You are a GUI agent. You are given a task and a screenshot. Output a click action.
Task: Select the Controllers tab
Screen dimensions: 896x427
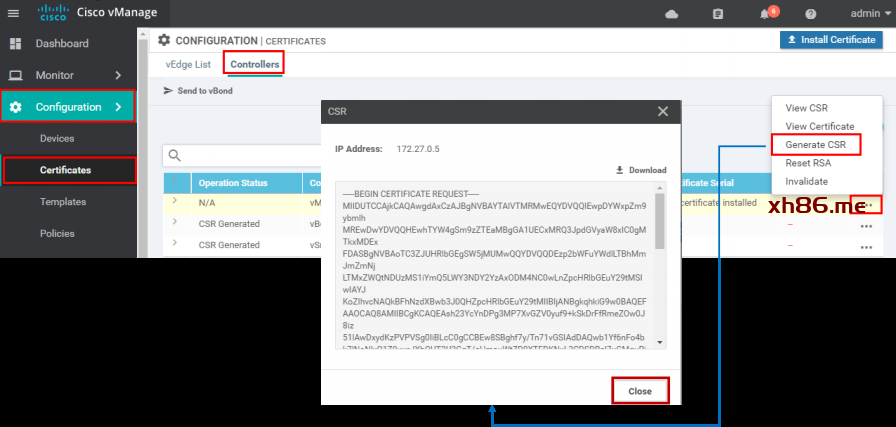pyautogui.click(x=254, y=64)
